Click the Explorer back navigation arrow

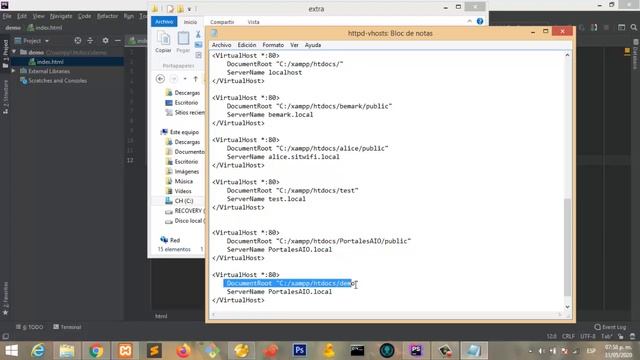tap(160, 79)
